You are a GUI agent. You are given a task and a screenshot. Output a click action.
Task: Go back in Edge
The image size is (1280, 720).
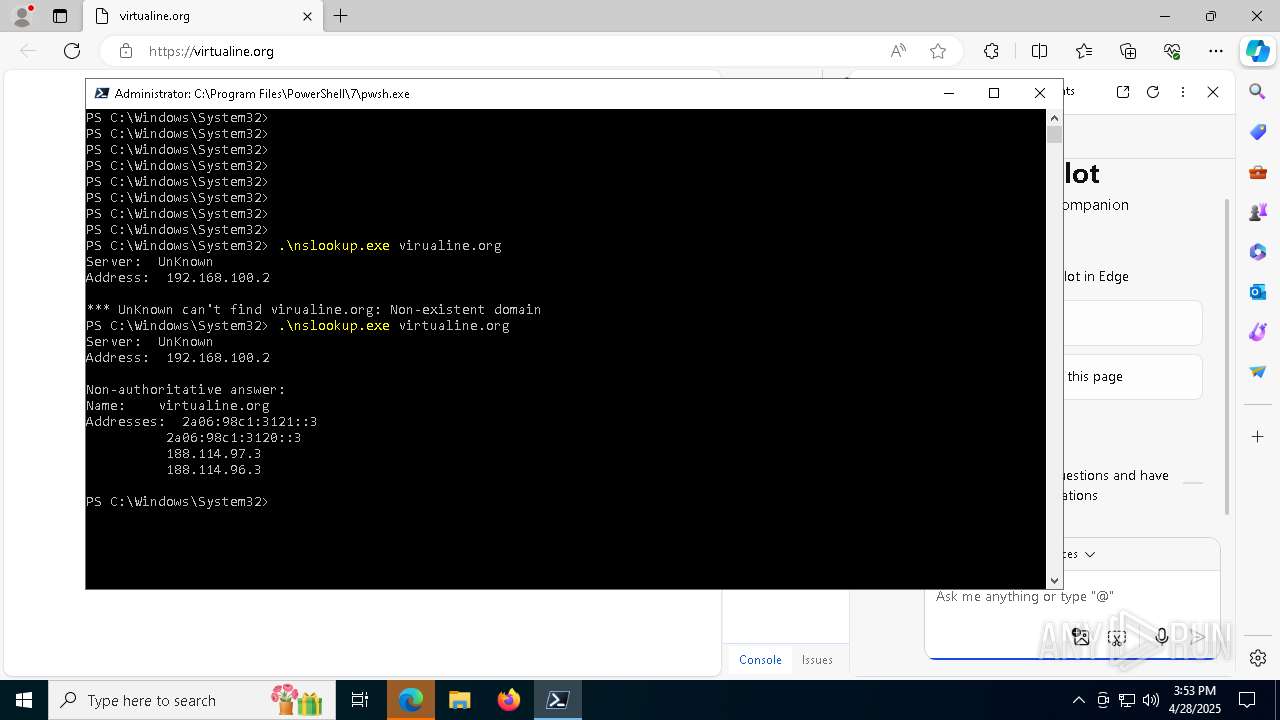tap(28, 51)
